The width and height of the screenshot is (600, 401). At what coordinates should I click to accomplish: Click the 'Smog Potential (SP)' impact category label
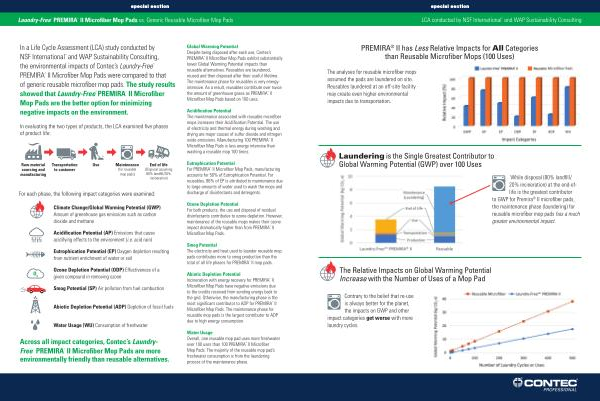point(75,288)
